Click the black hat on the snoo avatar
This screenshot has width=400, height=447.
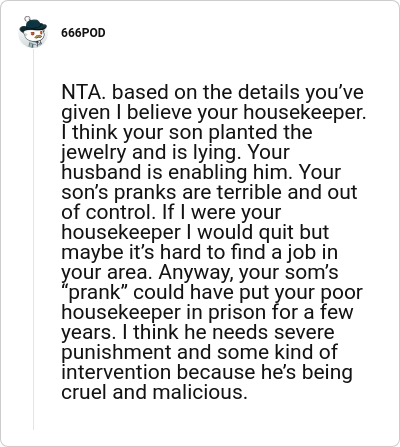33,25
